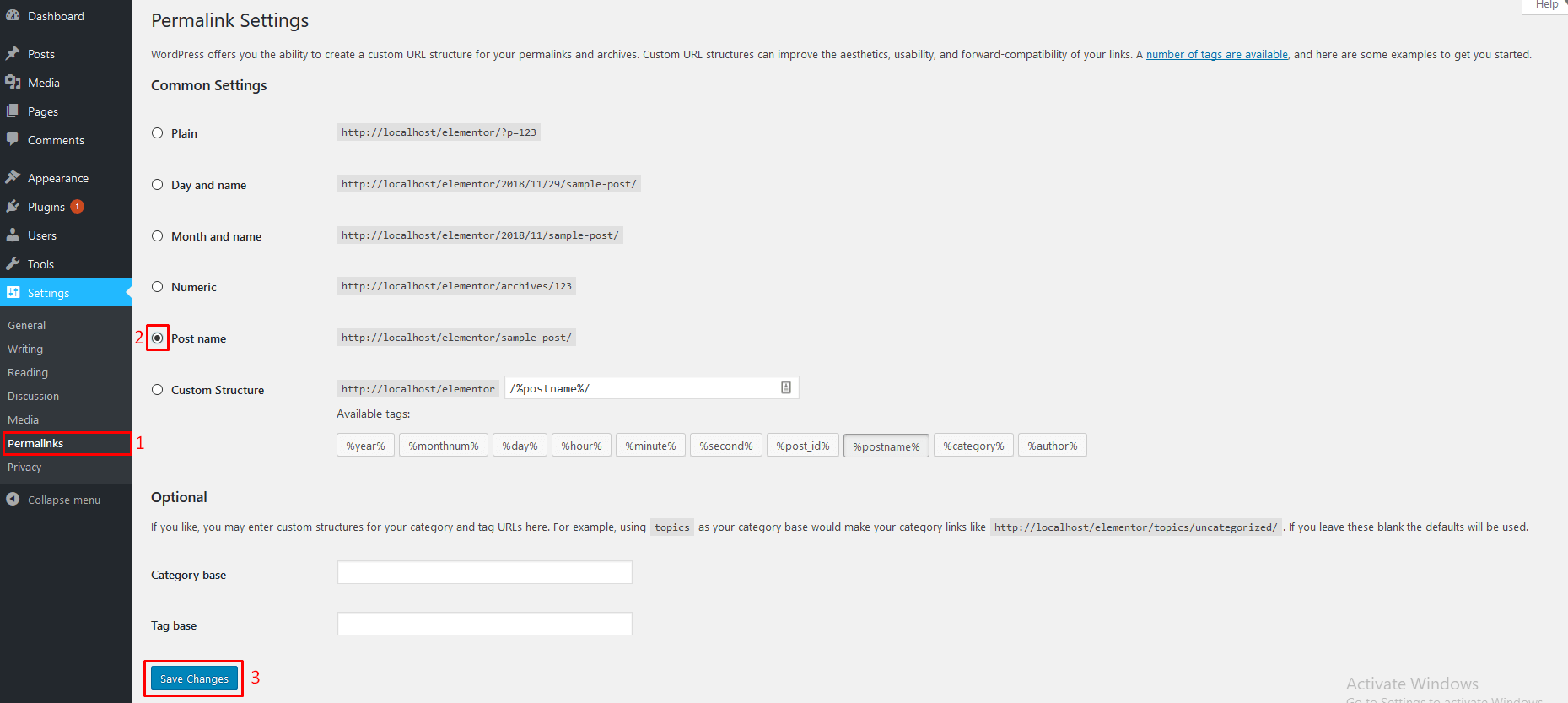Click the Pages icon in sidebar
This screenshot has height=703, width=1568.
click(13, 111)
